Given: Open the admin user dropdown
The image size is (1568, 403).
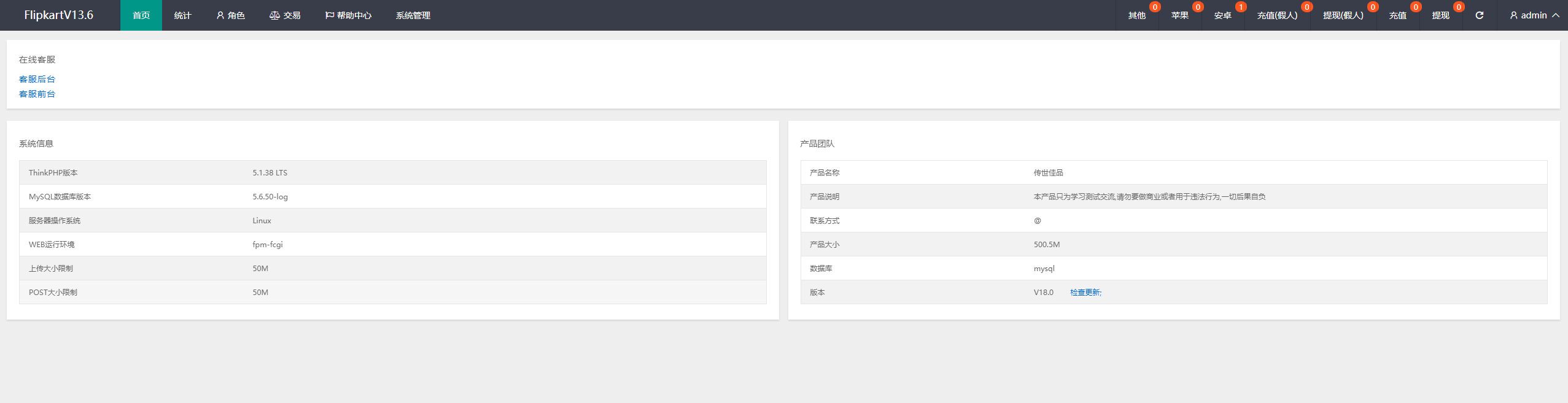Looking at the screenshot, I should coord(1534,15).
